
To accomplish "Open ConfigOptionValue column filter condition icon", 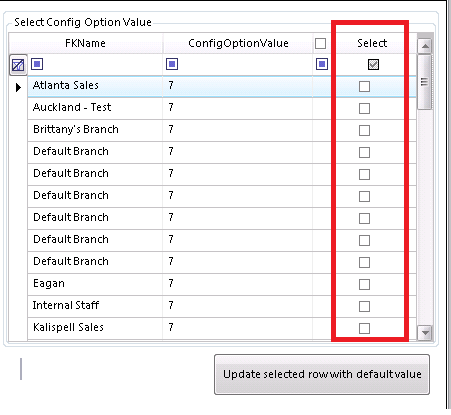I will [x=172, y=64].
